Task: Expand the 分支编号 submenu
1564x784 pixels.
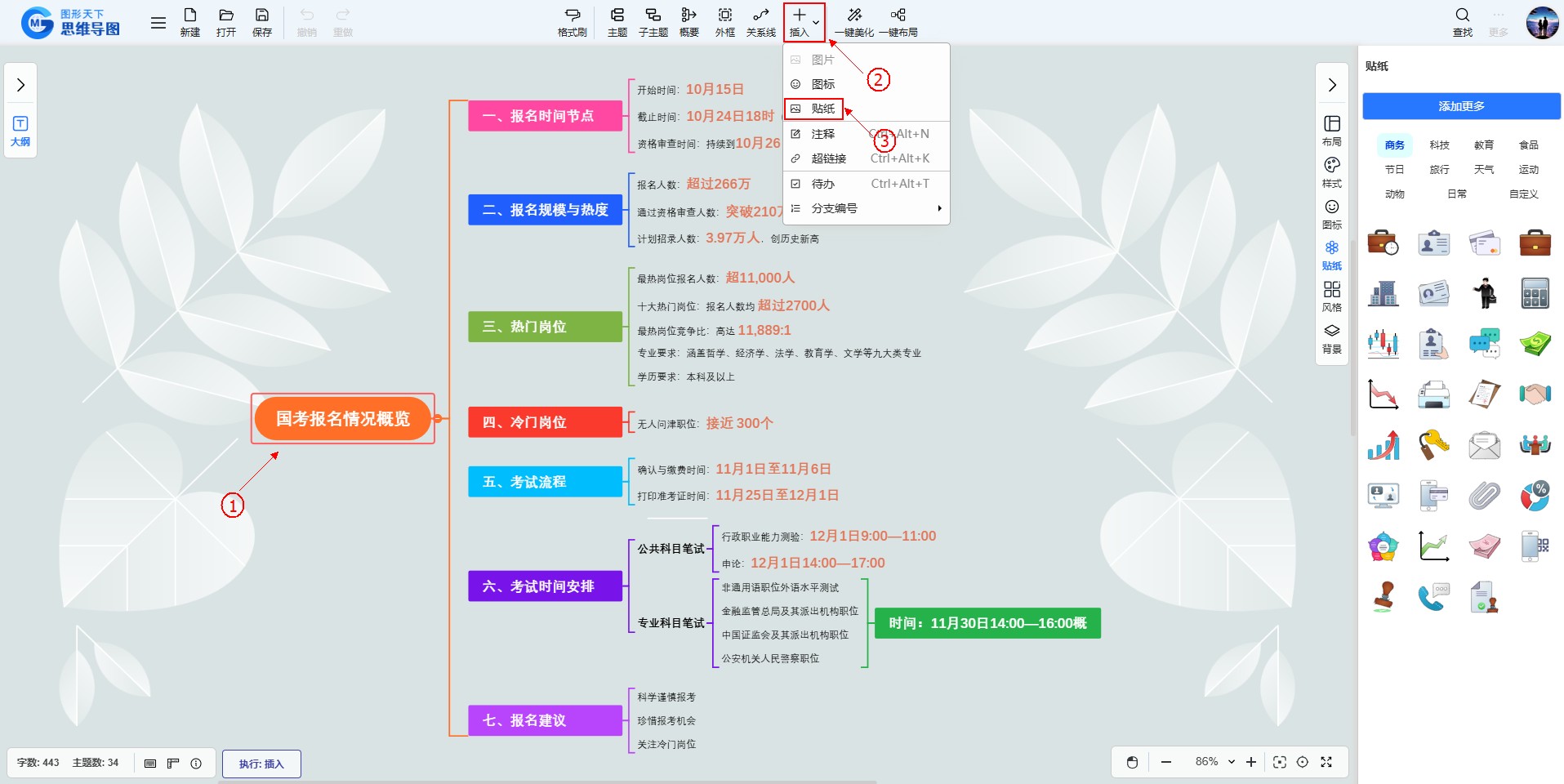Action: point(866,208)
